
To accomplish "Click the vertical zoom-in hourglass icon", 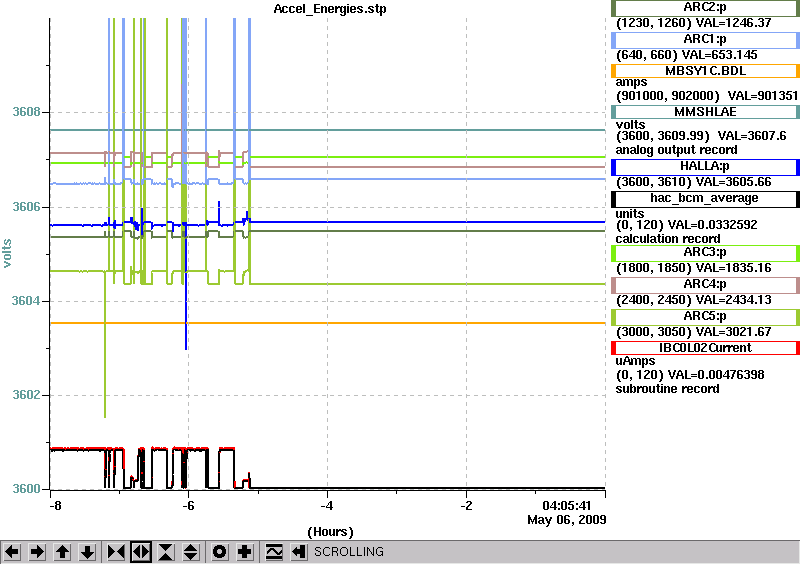I will coord(165,552).
